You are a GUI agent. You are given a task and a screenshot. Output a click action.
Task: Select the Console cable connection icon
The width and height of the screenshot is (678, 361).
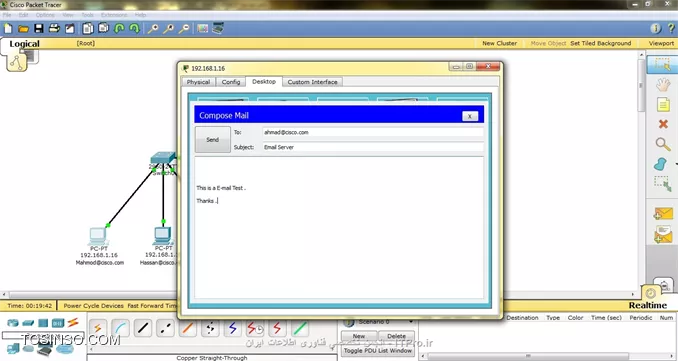120,329
